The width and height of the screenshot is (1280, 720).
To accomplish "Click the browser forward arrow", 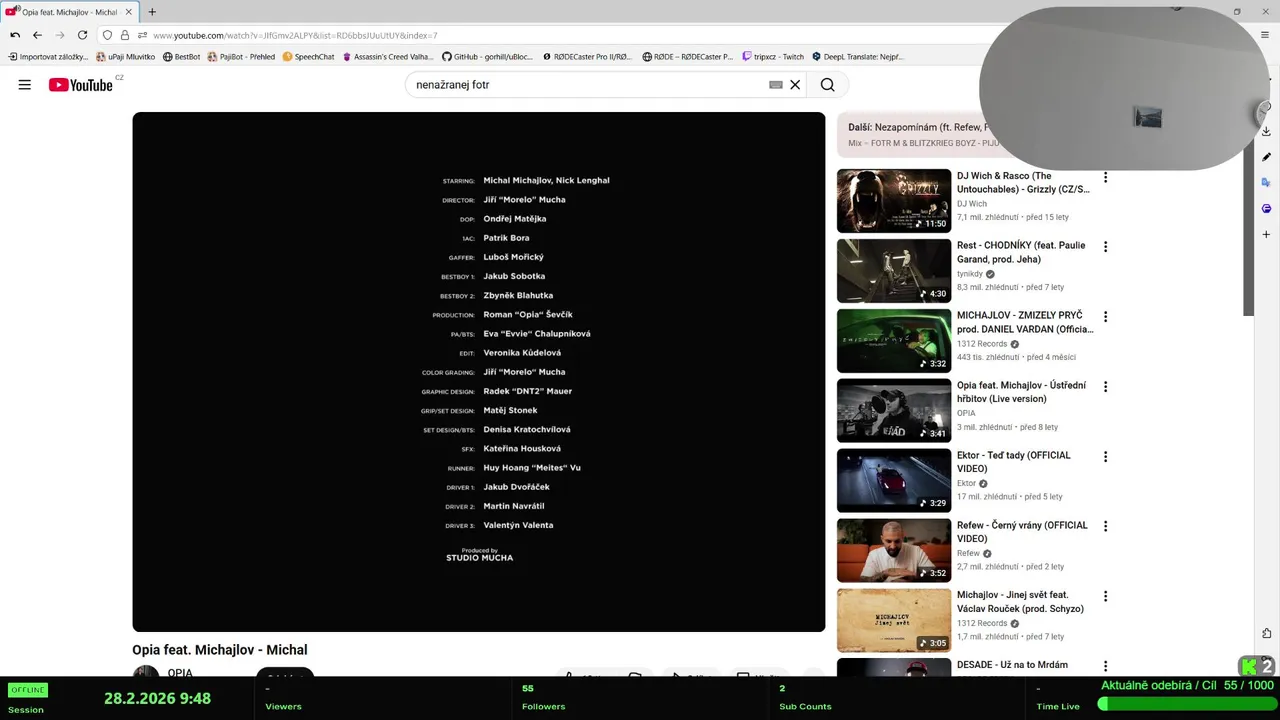I will tap(59, 35).
